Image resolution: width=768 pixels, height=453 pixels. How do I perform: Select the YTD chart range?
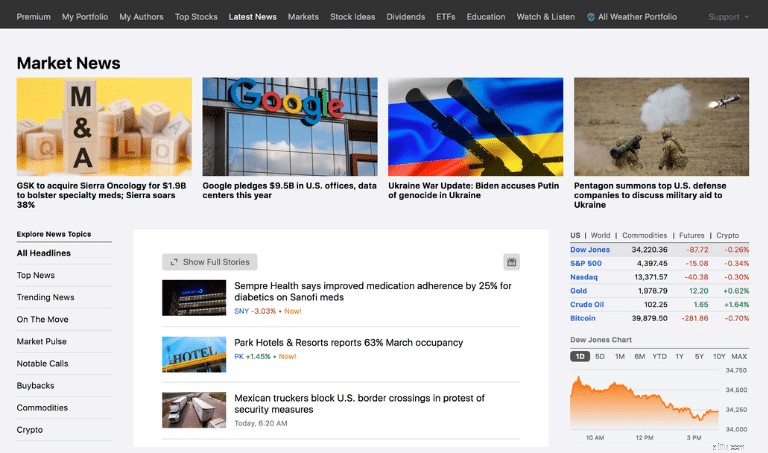[660, 357]
